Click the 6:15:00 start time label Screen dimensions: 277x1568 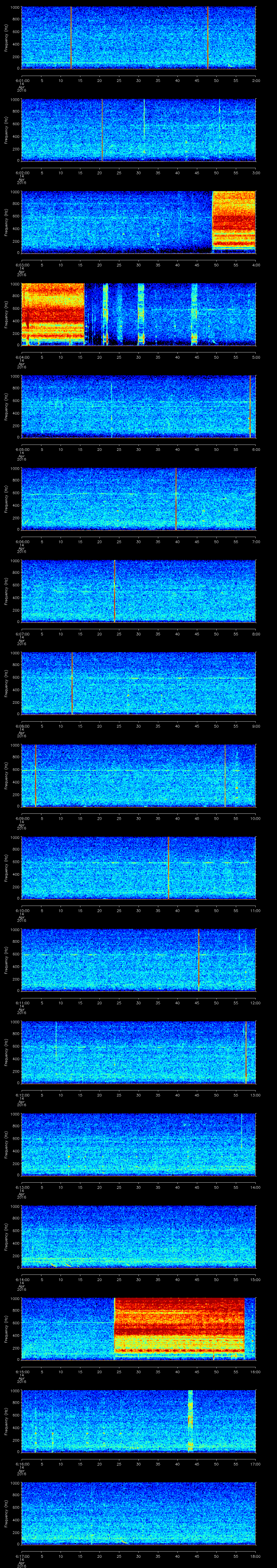[22, 1372]
